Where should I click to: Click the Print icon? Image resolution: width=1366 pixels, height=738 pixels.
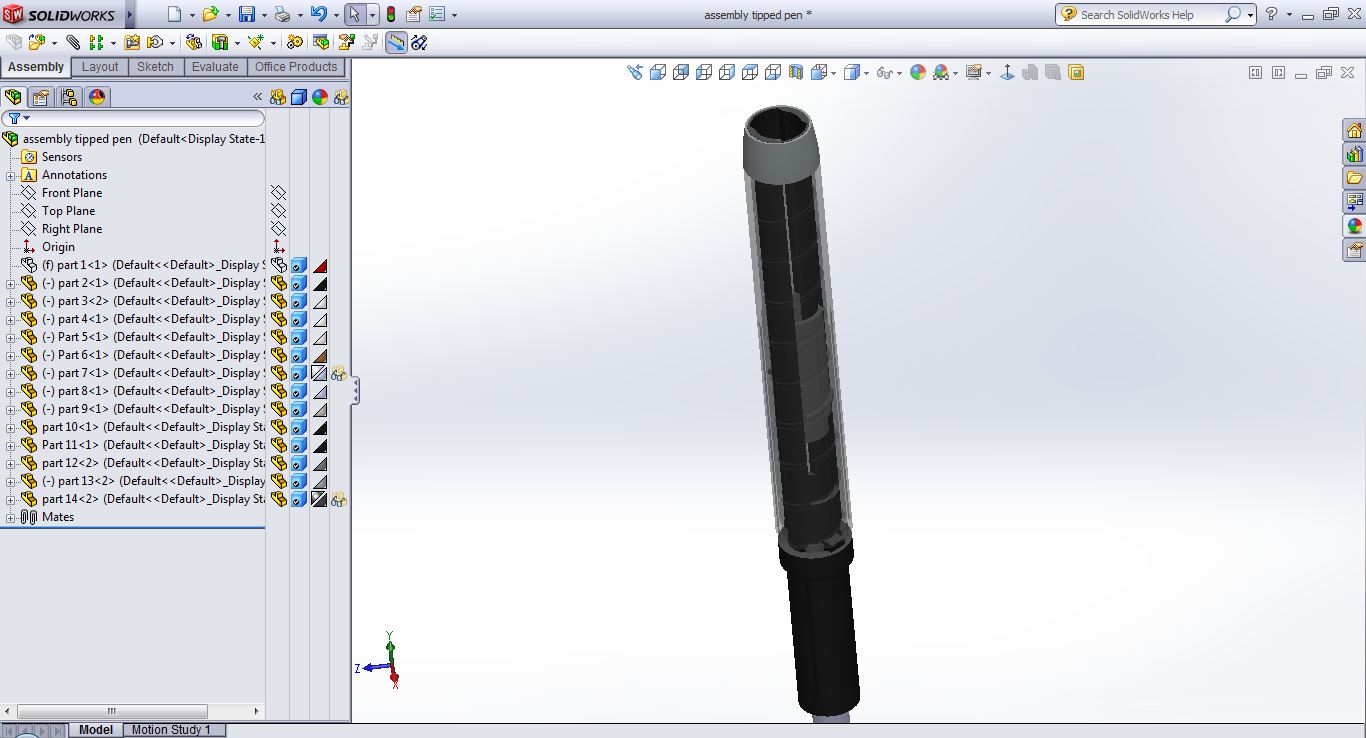click(x=282, y=14)
